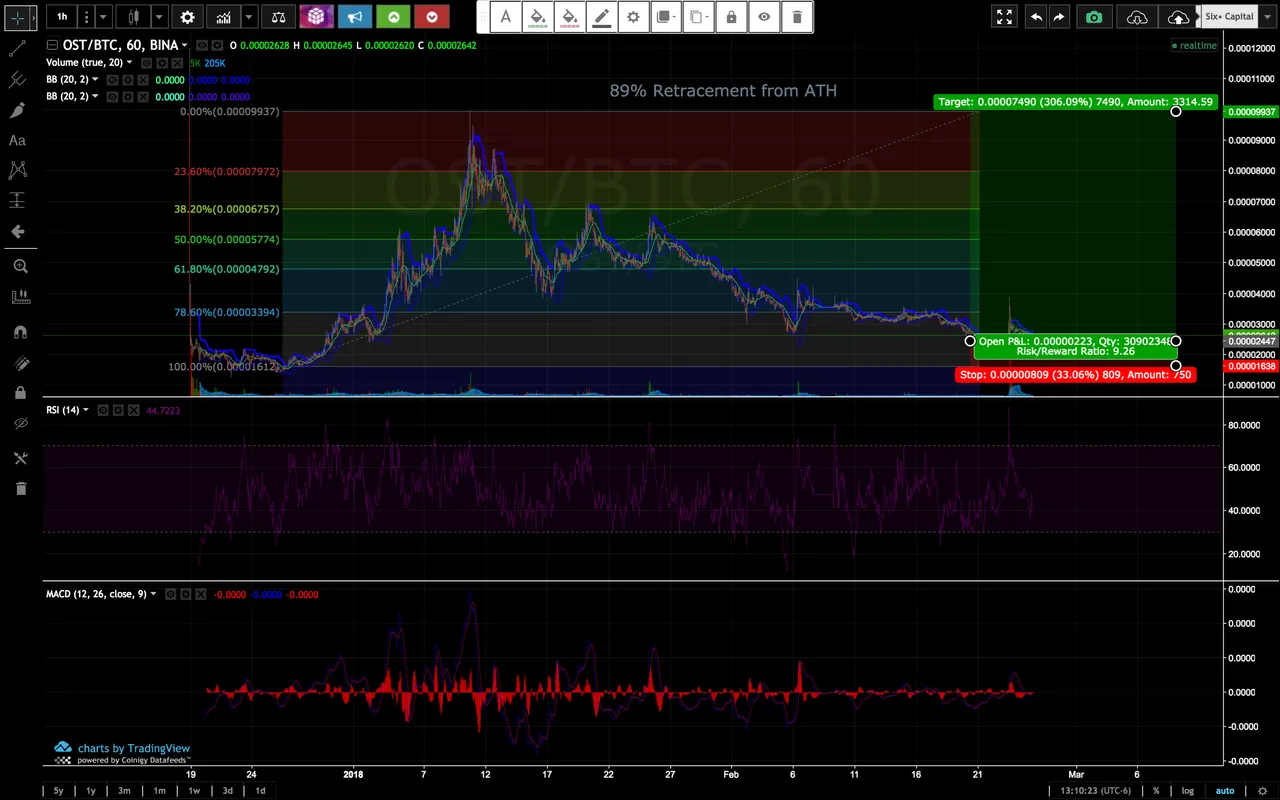Screen dimensions: 1280x800
Task: Click the text color A button
Action: 506,17
